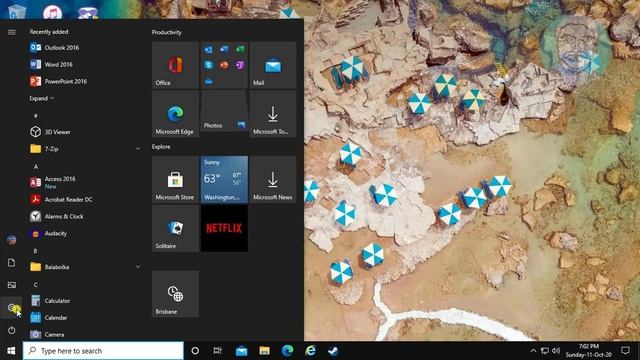Click the Type here to search box
This screenshot has height=360, width=640.
[x=103, y=351]
